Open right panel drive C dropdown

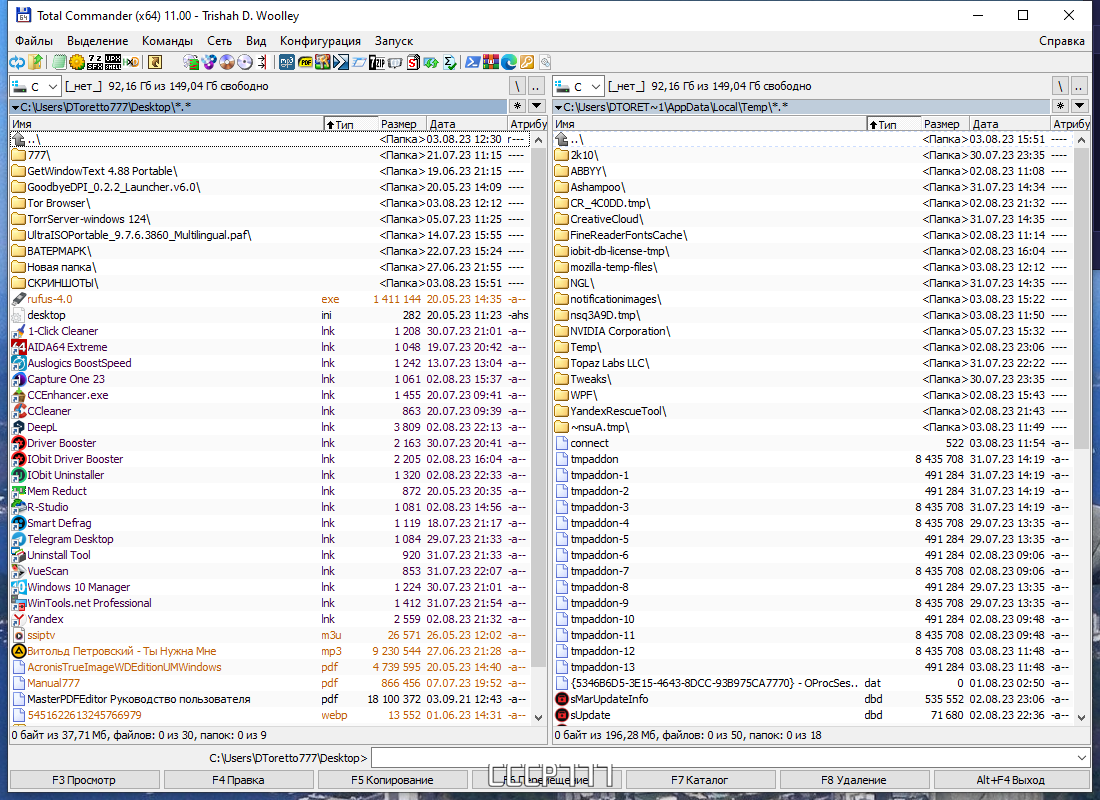point(578,86)
